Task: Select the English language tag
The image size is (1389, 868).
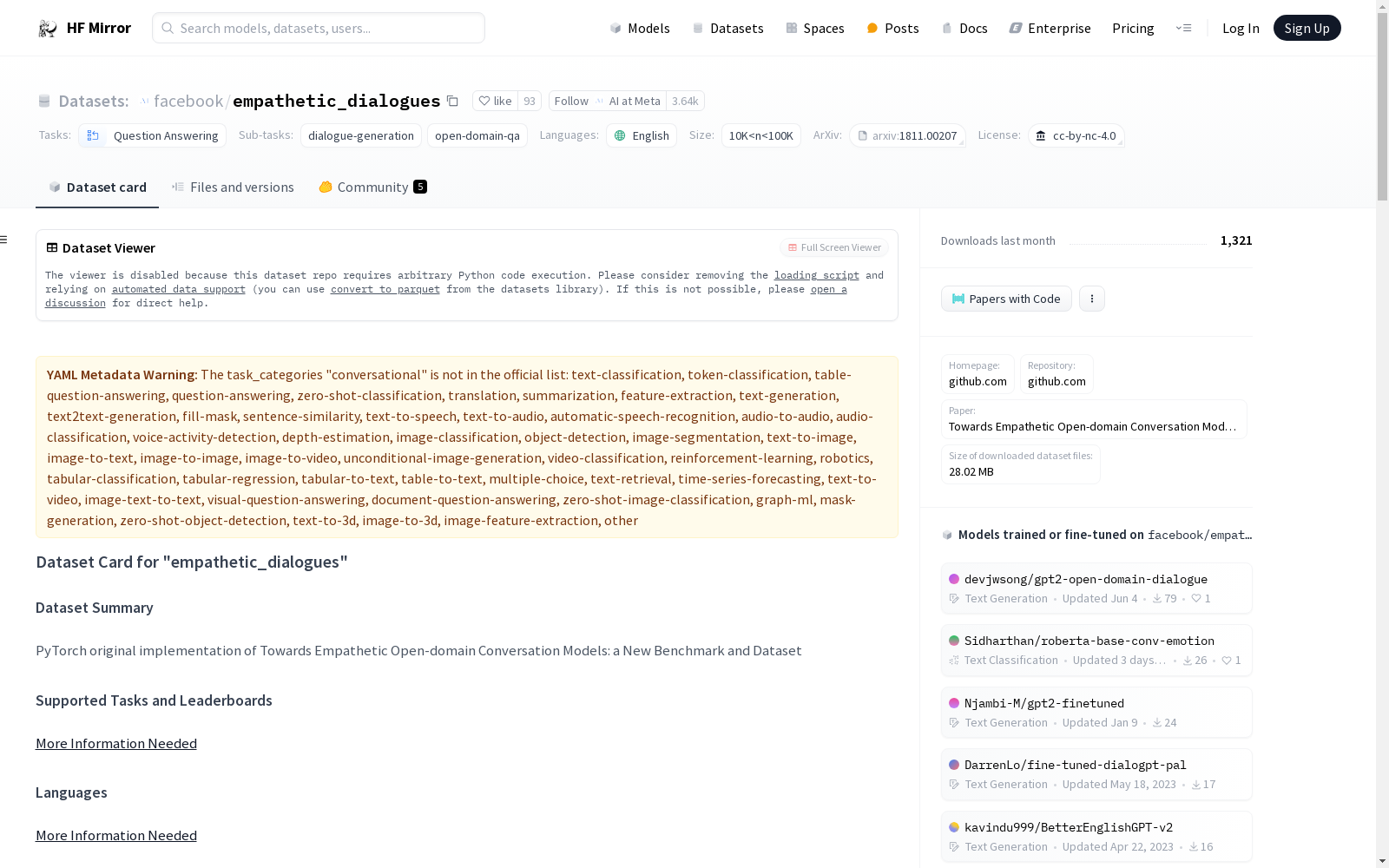Action: pos(642,135)
